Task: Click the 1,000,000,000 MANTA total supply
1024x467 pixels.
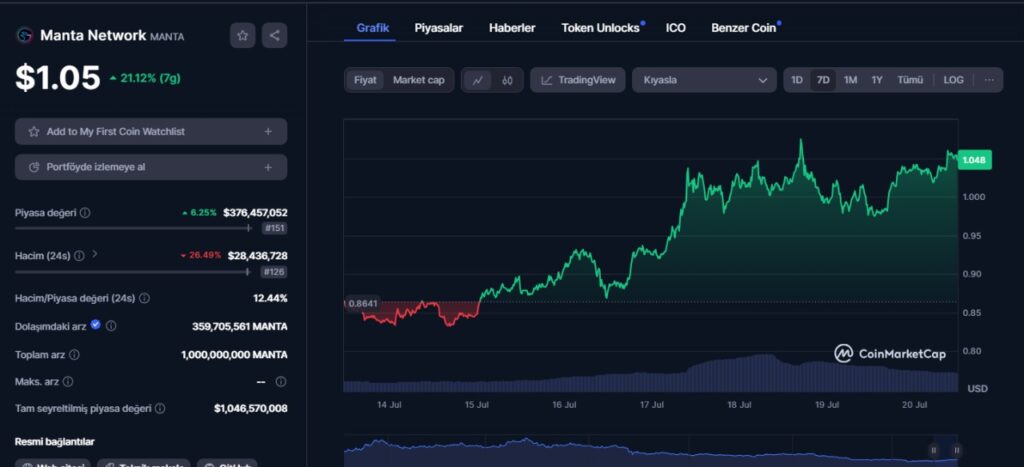Action: tap(234, 355)
